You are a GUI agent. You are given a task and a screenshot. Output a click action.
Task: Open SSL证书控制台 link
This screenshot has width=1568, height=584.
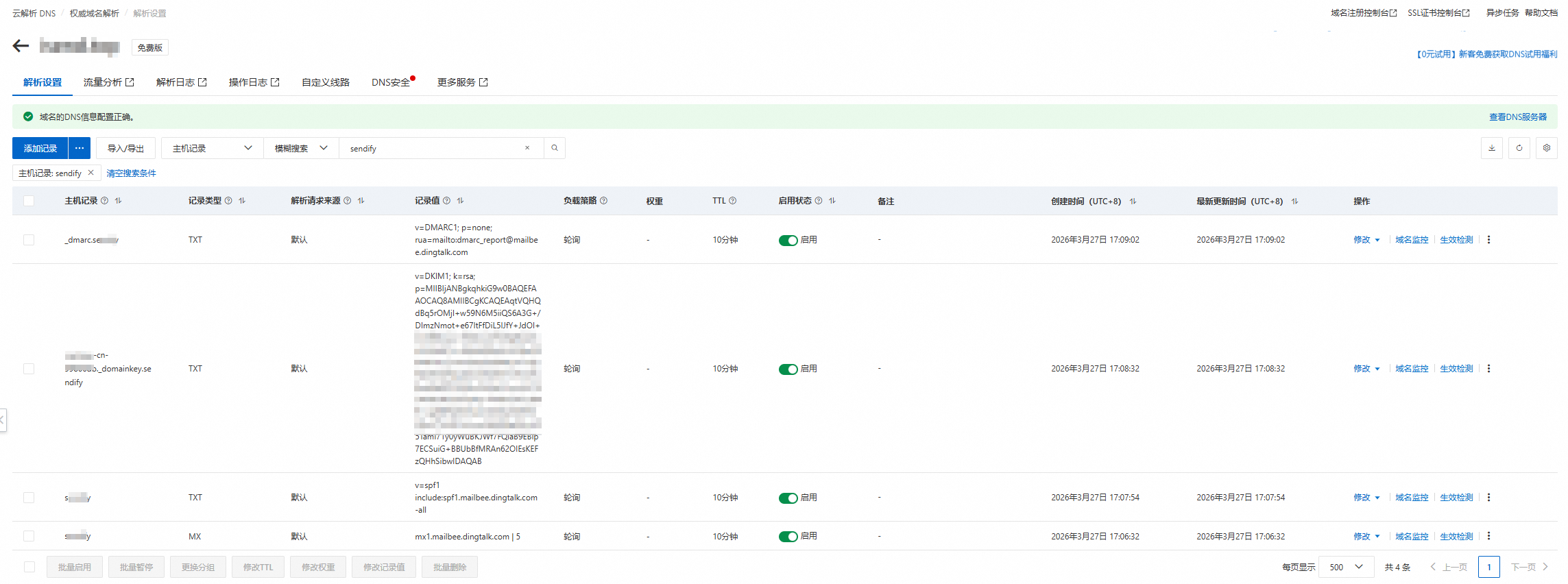pyautogui.click(x=1438, y=13)
